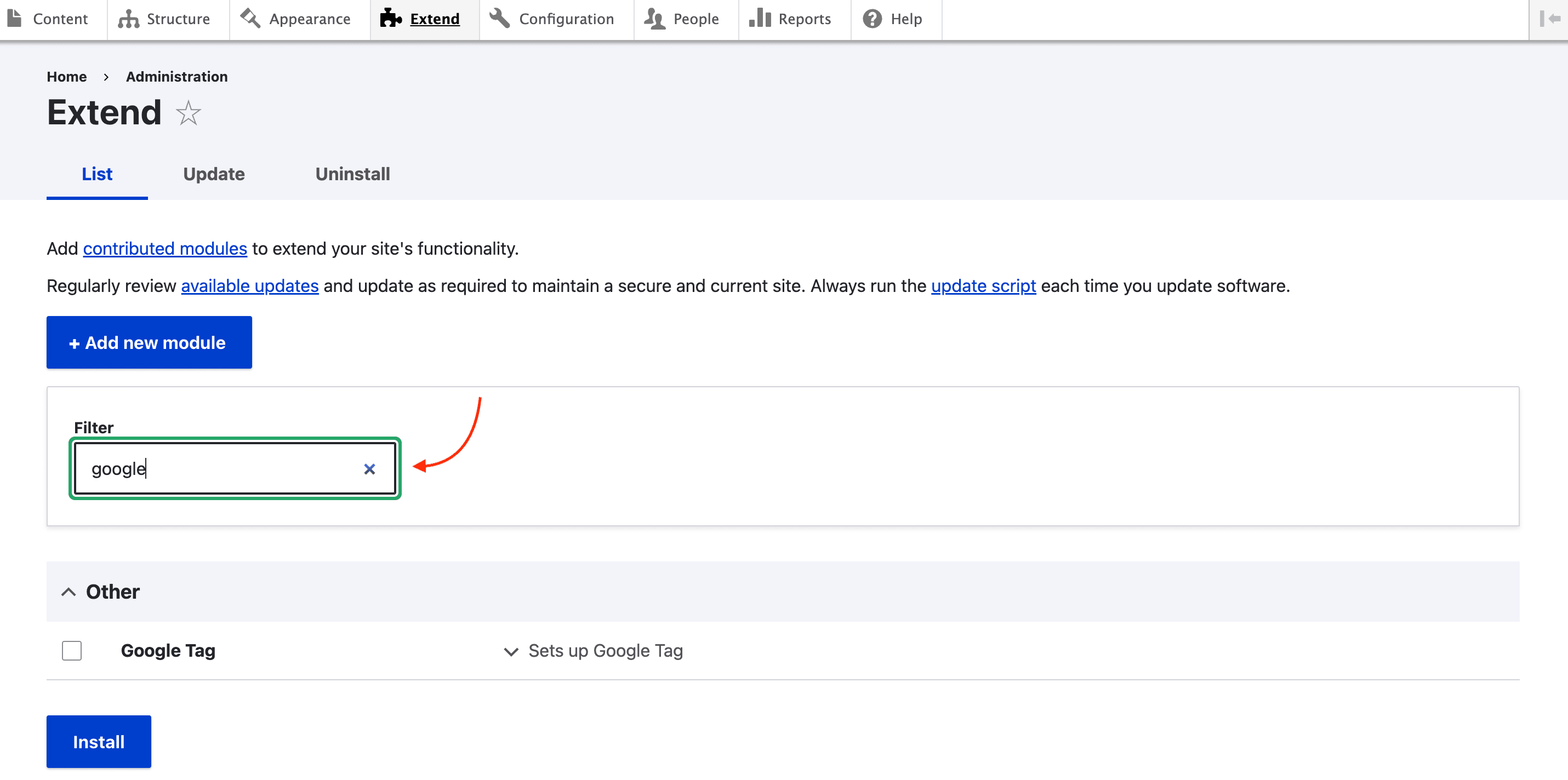Expand the Google Tag description chevron
The width and height of the screenshot is (1568, 780).
point(511,652)
